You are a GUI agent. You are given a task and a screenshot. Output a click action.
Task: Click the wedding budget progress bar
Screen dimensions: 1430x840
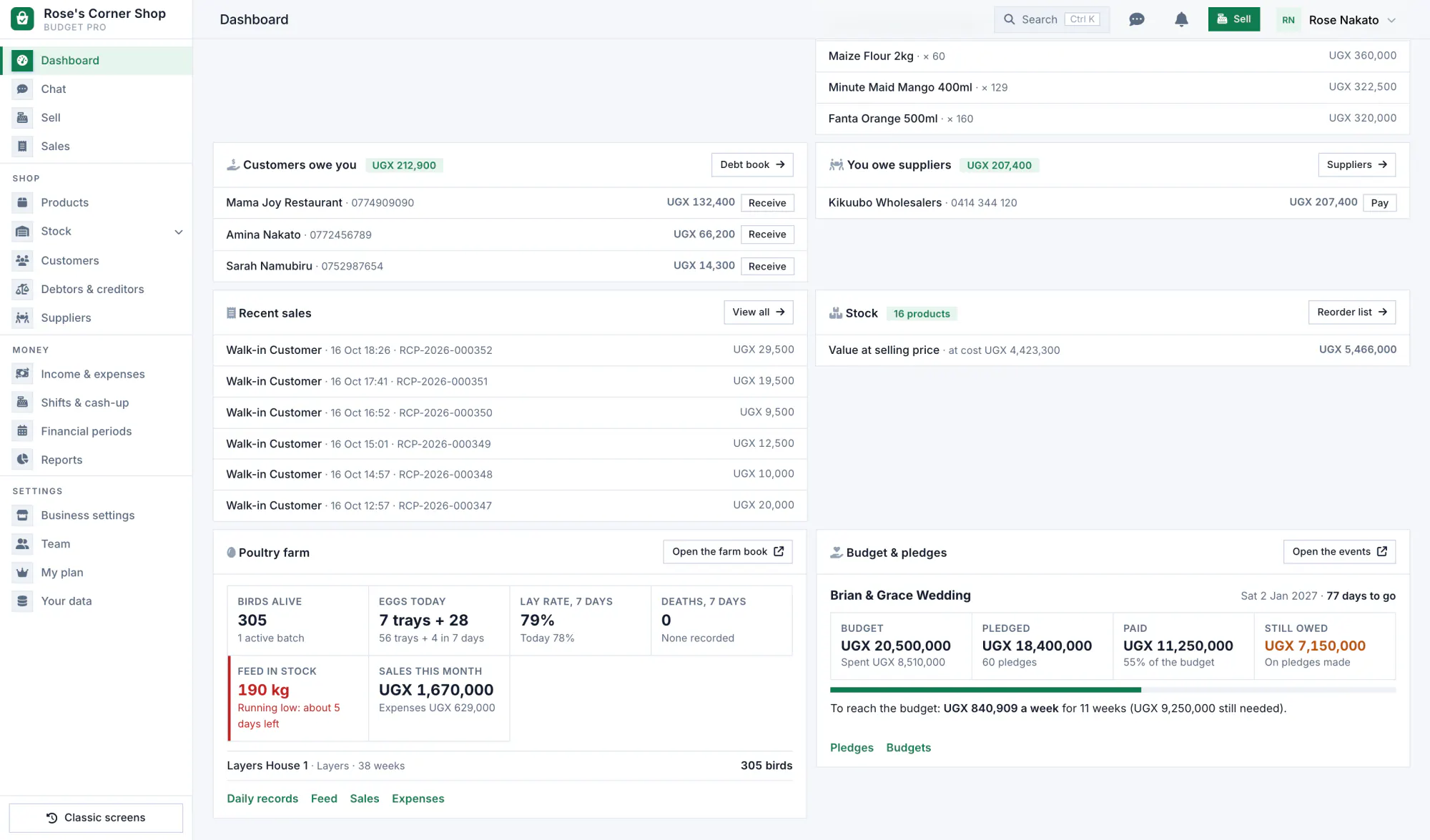click(1113, 690)
